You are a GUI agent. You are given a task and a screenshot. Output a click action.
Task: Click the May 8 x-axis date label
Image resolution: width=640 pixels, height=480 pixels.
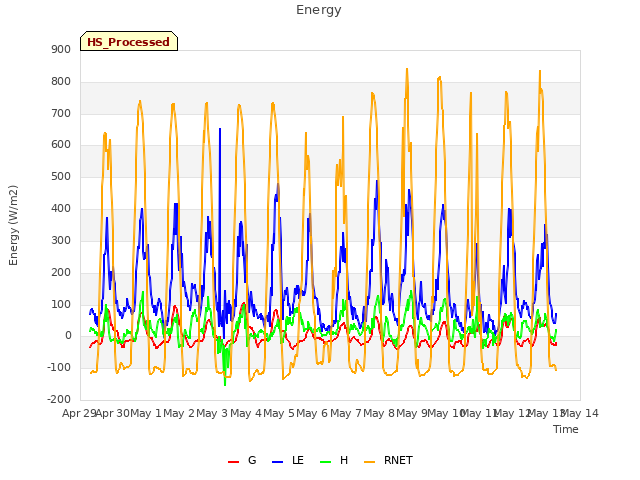pos(379,413)
